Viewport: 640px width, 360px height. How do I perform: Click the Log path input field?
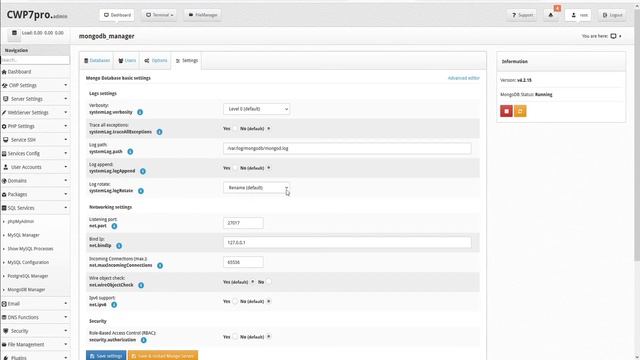[x=347, y=148]
